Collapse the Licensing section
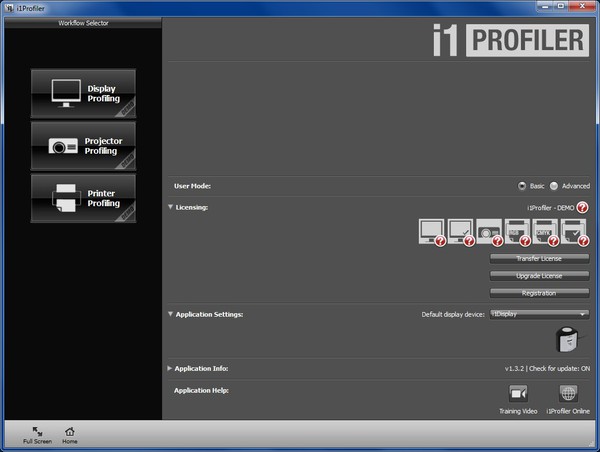600x452 pixels. coord(170,207)
